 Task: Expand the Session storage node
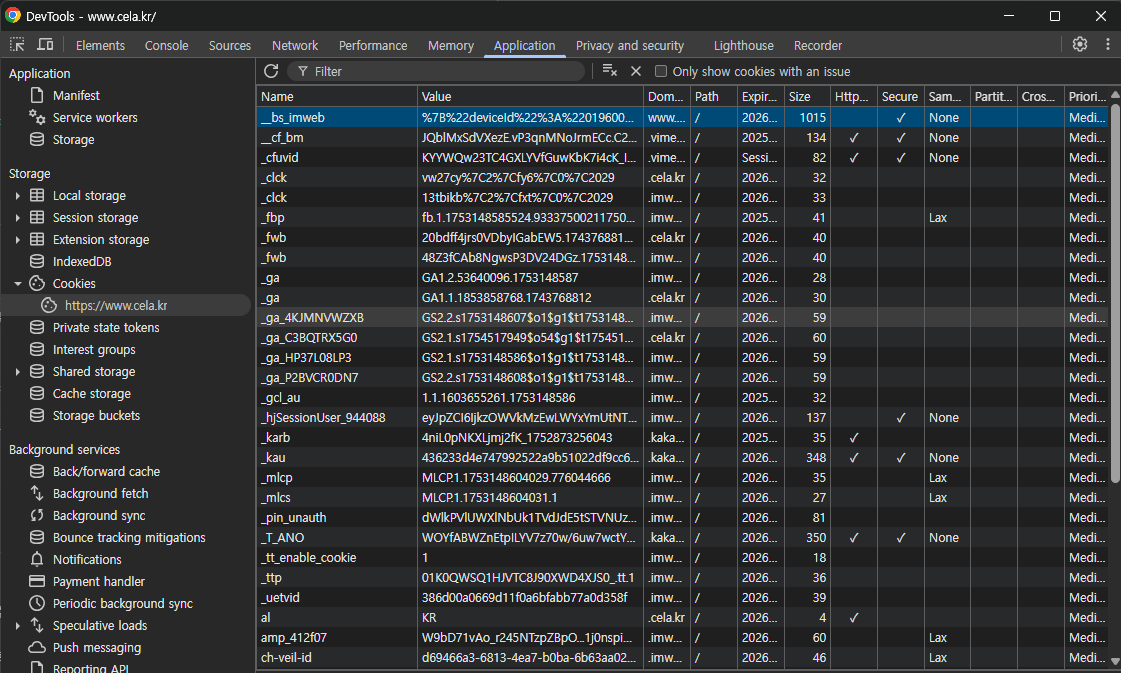point(17,218)
